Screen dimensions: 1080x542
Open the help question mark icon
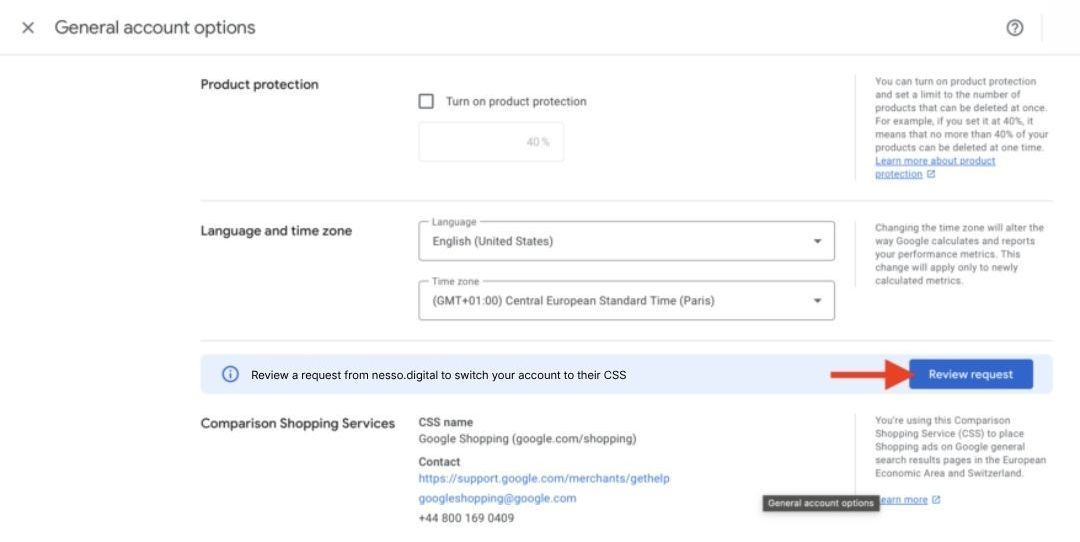pos(1014,28)
